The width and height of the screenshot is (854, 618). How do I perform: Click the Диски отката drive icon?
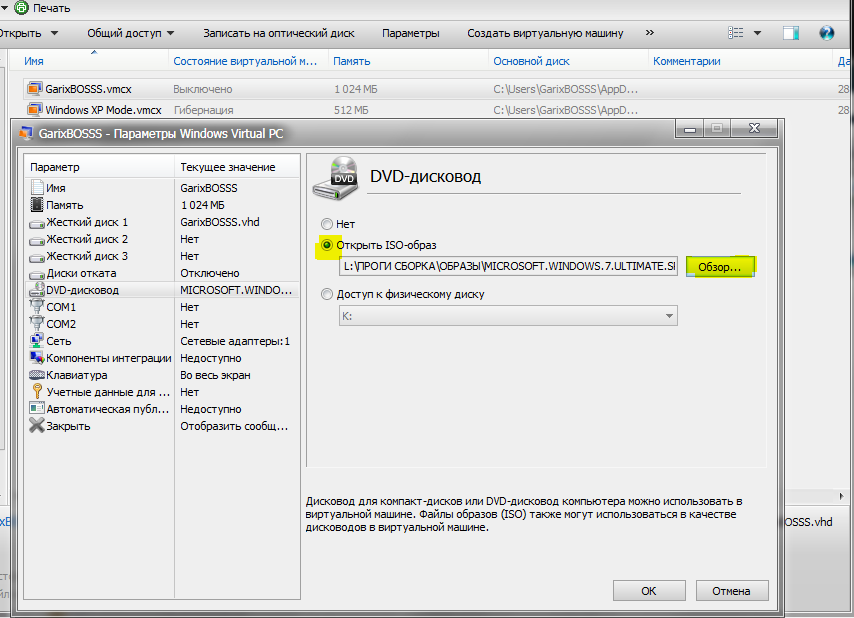36,274
